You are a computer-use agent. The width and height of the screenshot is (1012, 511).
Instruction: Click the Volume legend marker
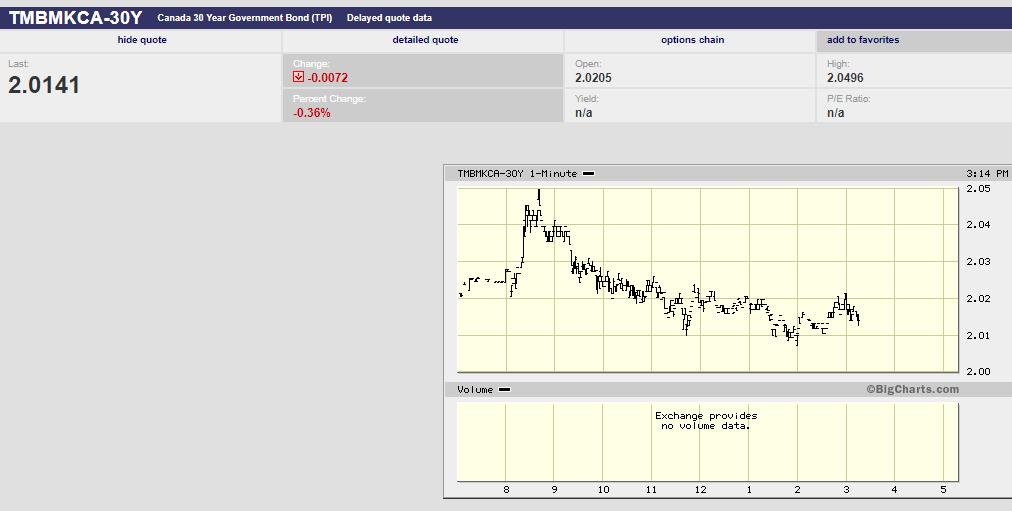(x=504, y=390)
